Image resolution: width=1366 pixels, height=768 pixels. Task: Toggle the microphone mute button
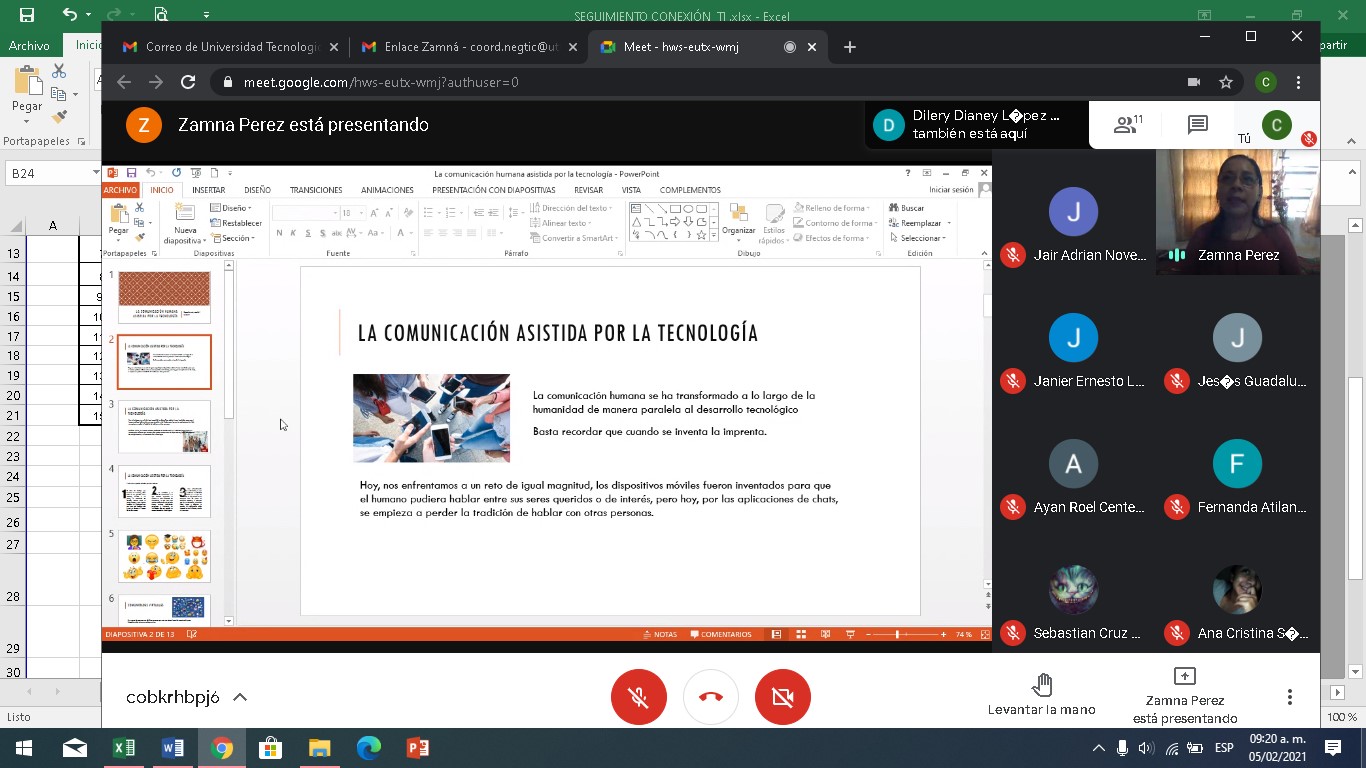pyautogui.click(x=639, y=697)
